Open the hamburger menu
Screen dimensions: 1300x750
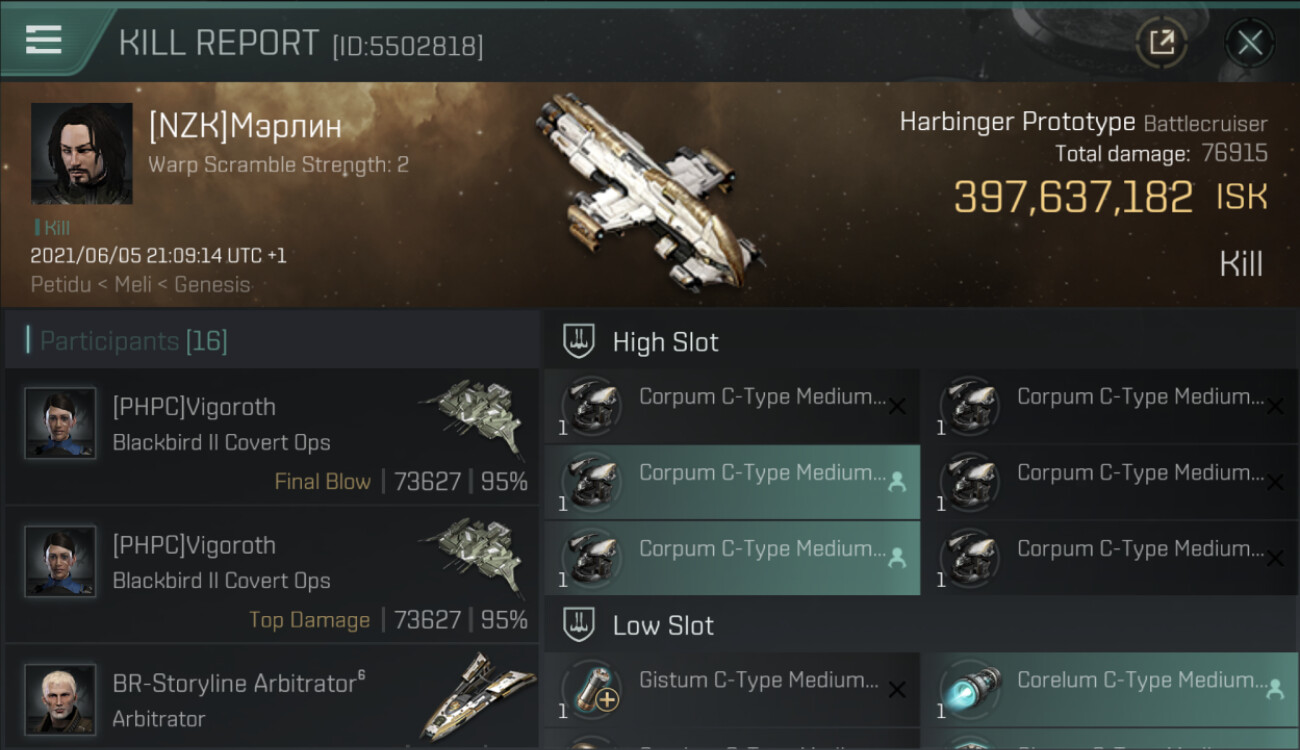(44, 40)
